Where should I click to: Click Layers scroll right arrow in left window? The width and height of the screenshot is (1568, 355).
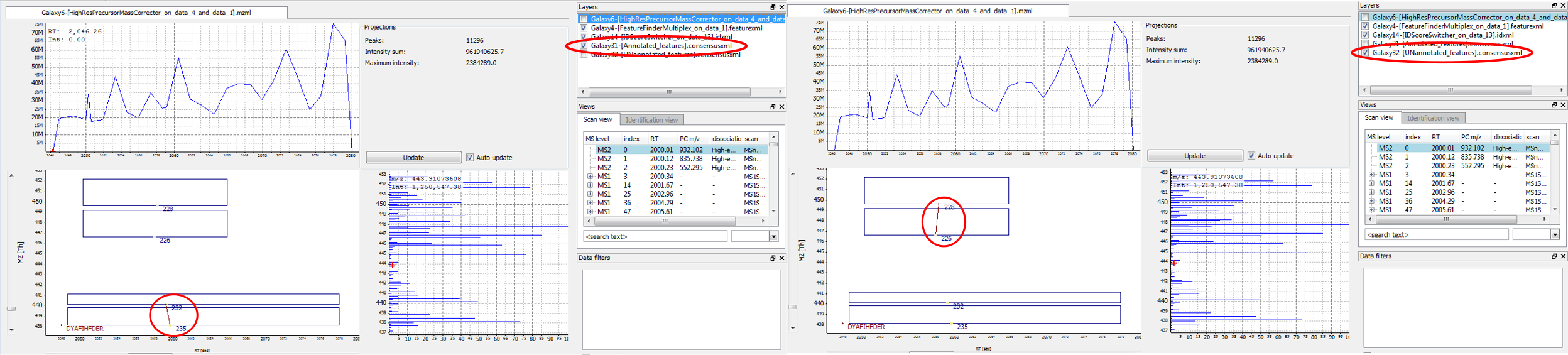780,92
